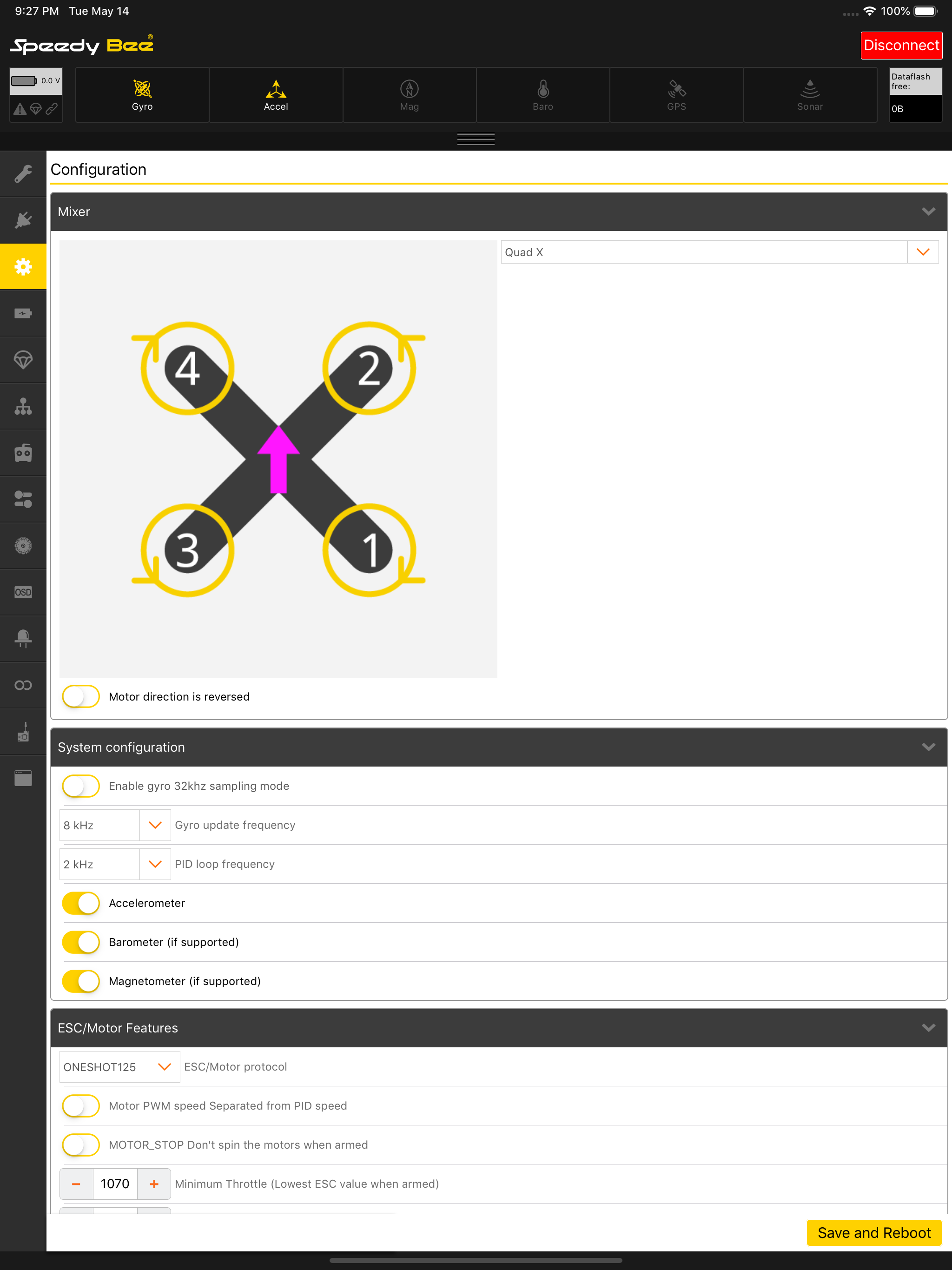This screenshot has height=1270, width=952.
Task: Open the PID Tuning hierarchy sidebar icon
Action: [23, 406]
